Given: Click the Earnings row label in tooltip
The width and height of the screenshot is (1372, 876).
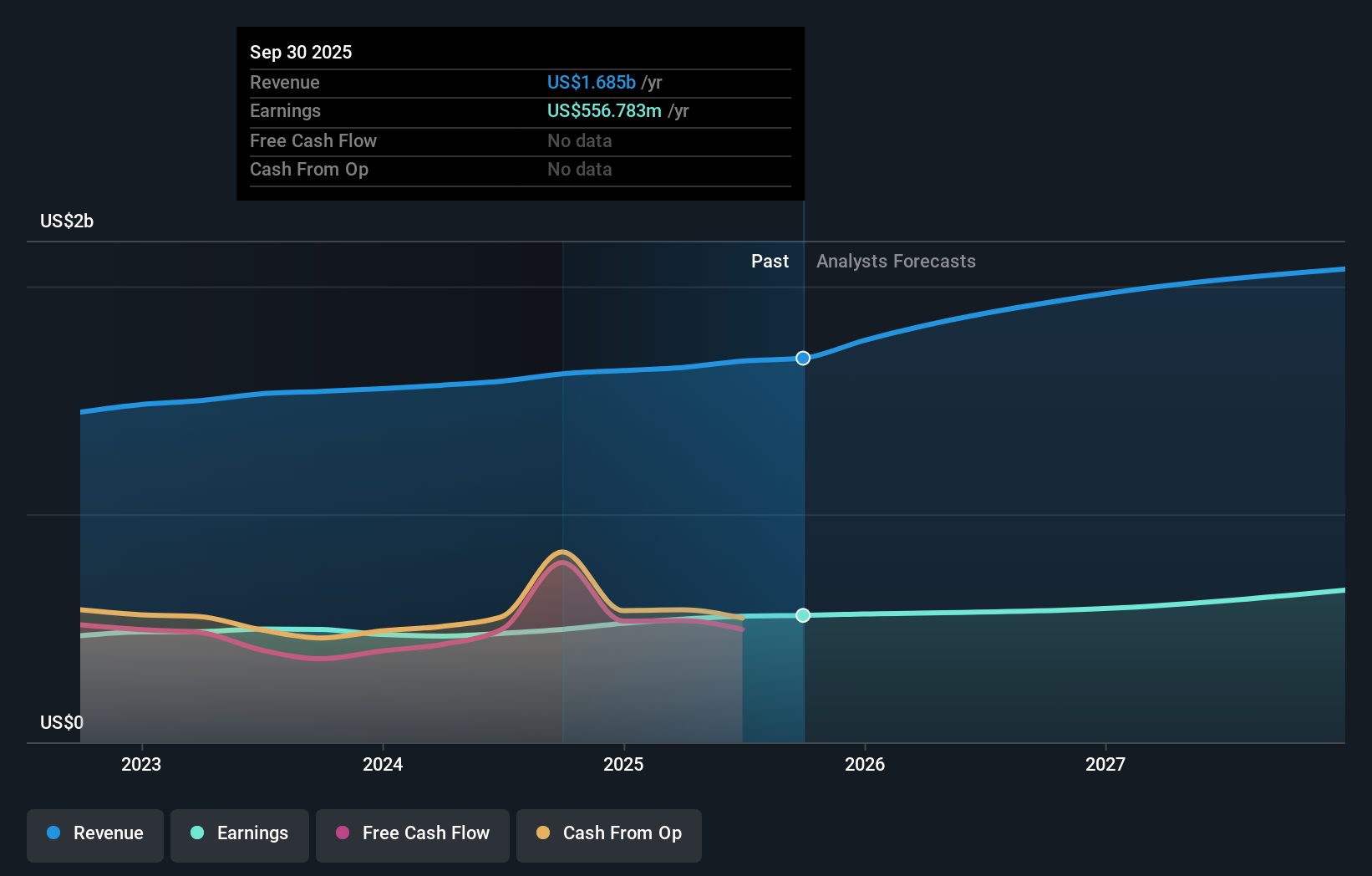Looking at the screenshot, I should coord(285,110).
